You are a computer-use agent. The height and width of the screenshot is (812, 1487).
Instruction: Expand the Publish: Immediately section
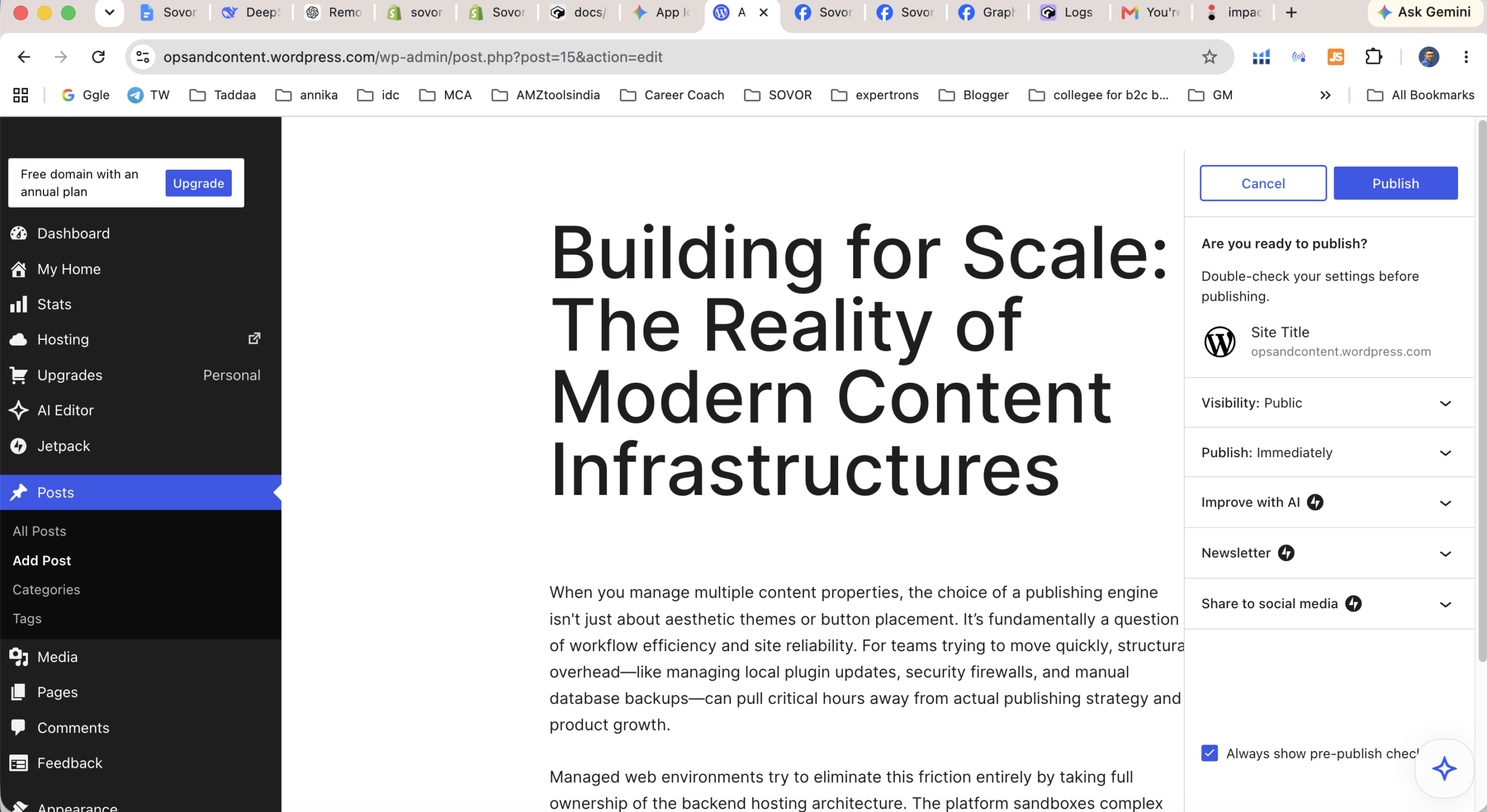click(1329, 452)
